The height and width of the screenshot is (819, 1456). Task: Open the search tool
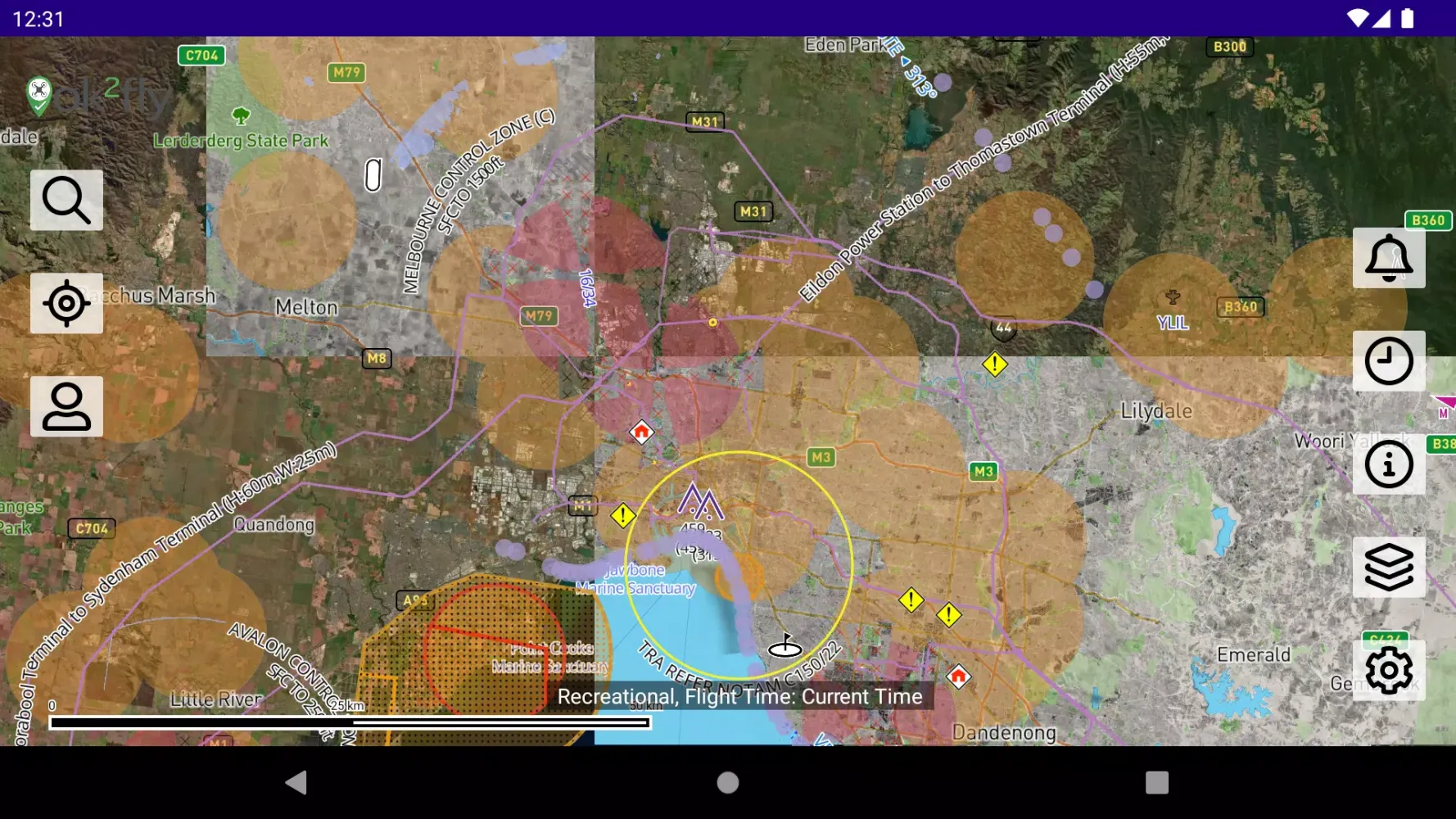point(66,200)
